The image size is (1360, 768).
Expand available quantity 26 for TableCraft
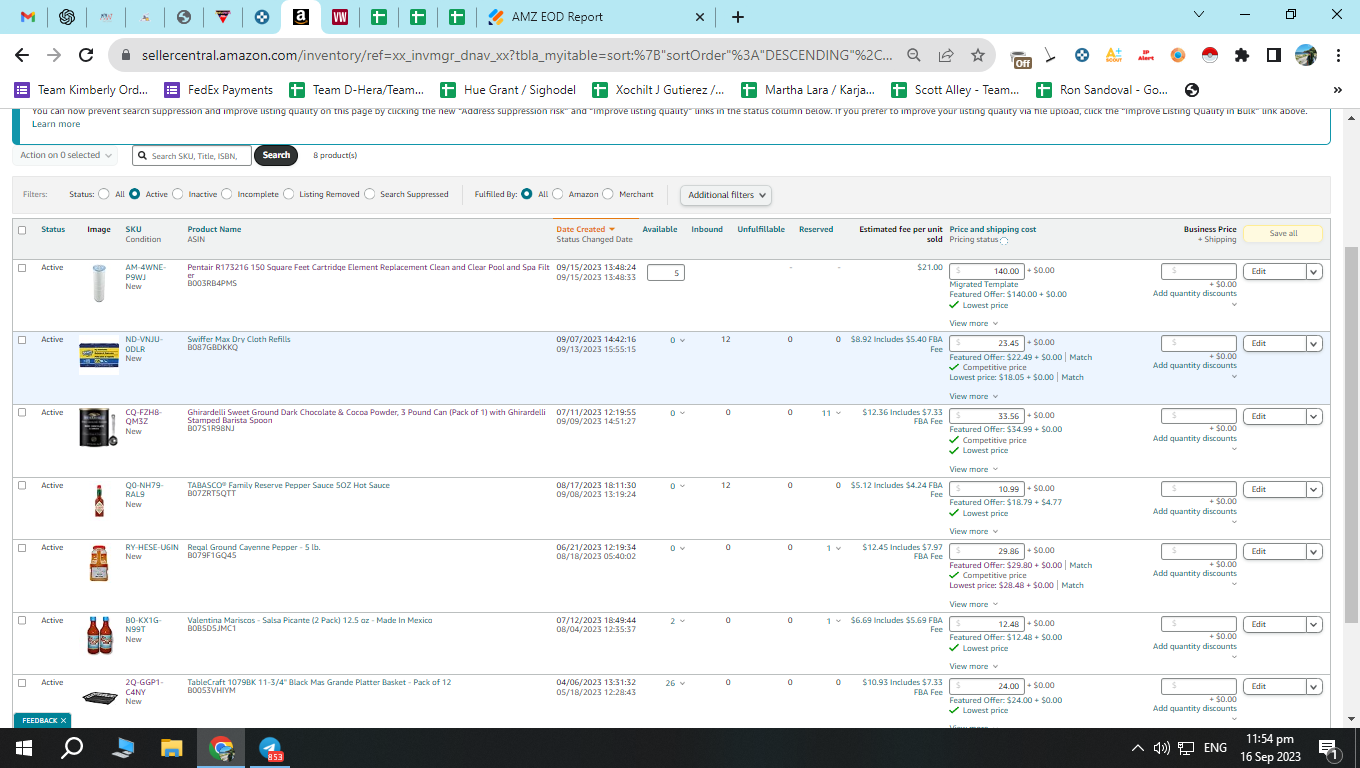pos(675,683)
